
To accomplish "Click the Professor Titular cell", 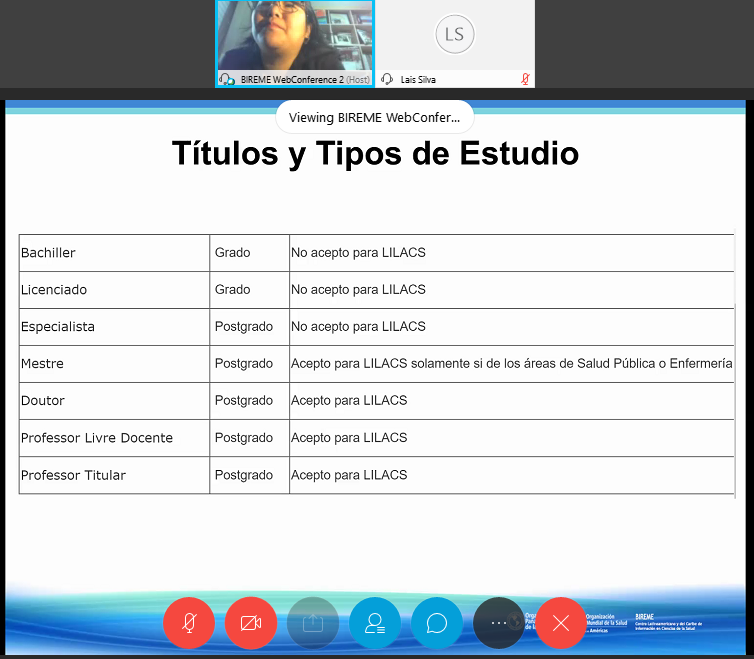I will (114, 475).
